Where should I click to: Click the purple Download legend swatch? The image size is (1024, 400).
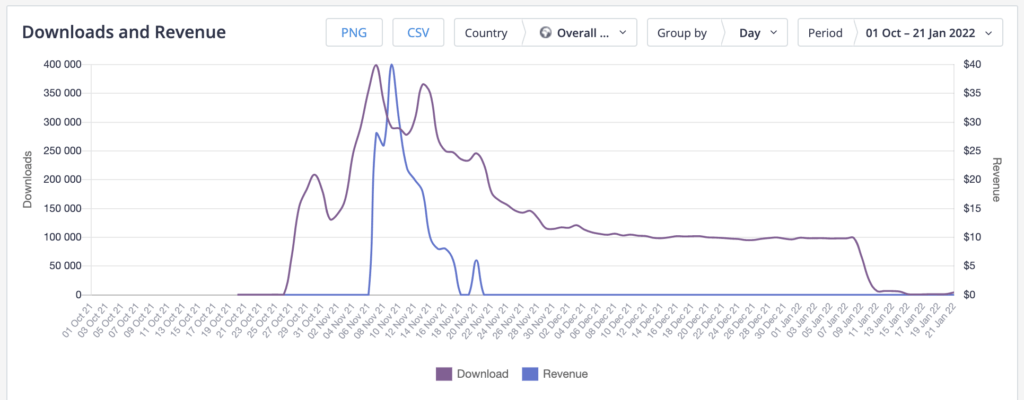444,374
